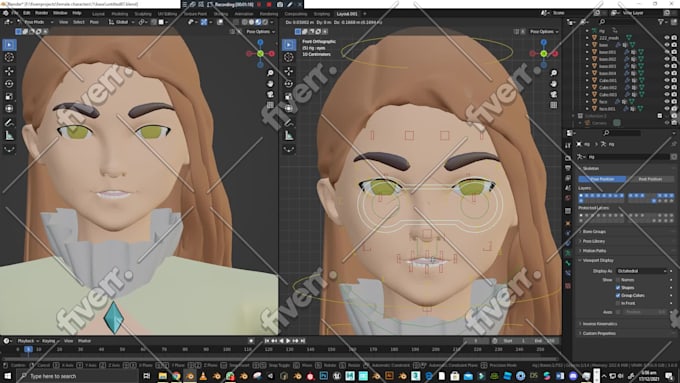Expand the Motion Paths panel
The height and width of the screenshot is (383, 680).
pyautogui.click(x=594, y=251)
